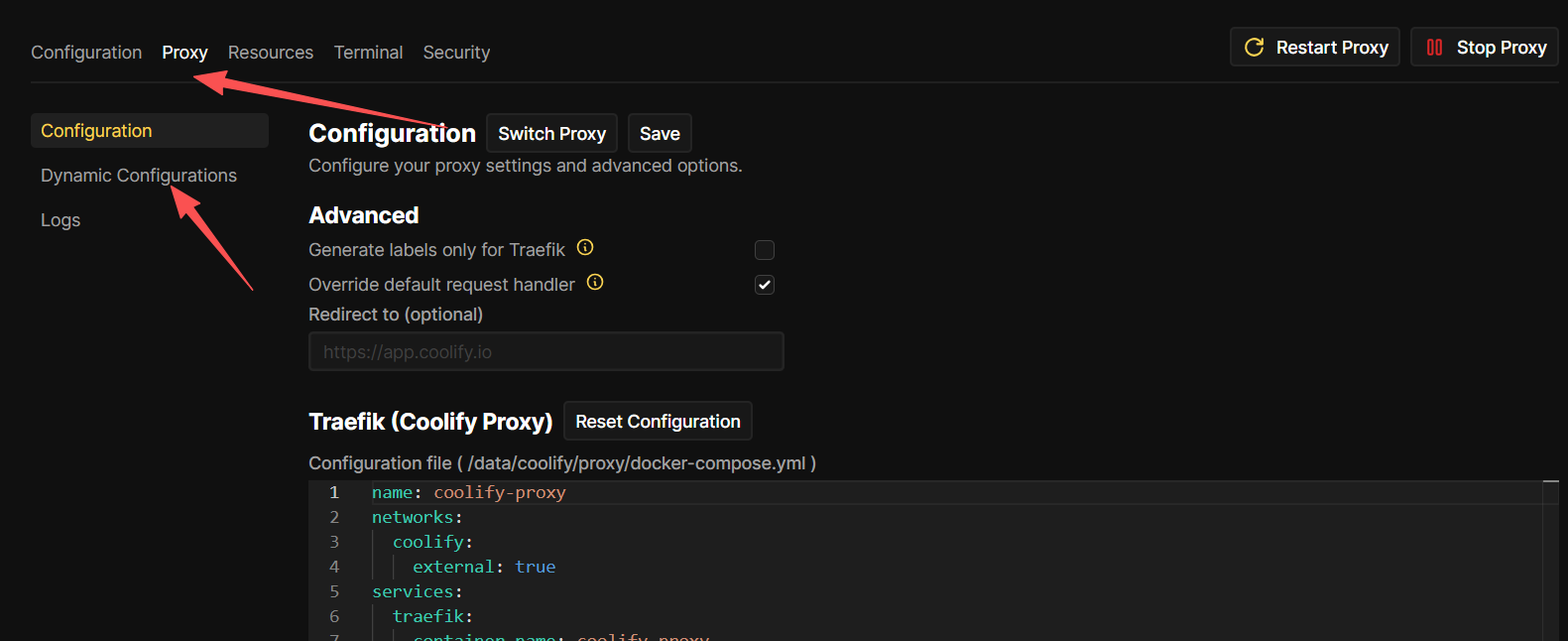
Task: Click the Save button
Action: click(x=660, y=134)
